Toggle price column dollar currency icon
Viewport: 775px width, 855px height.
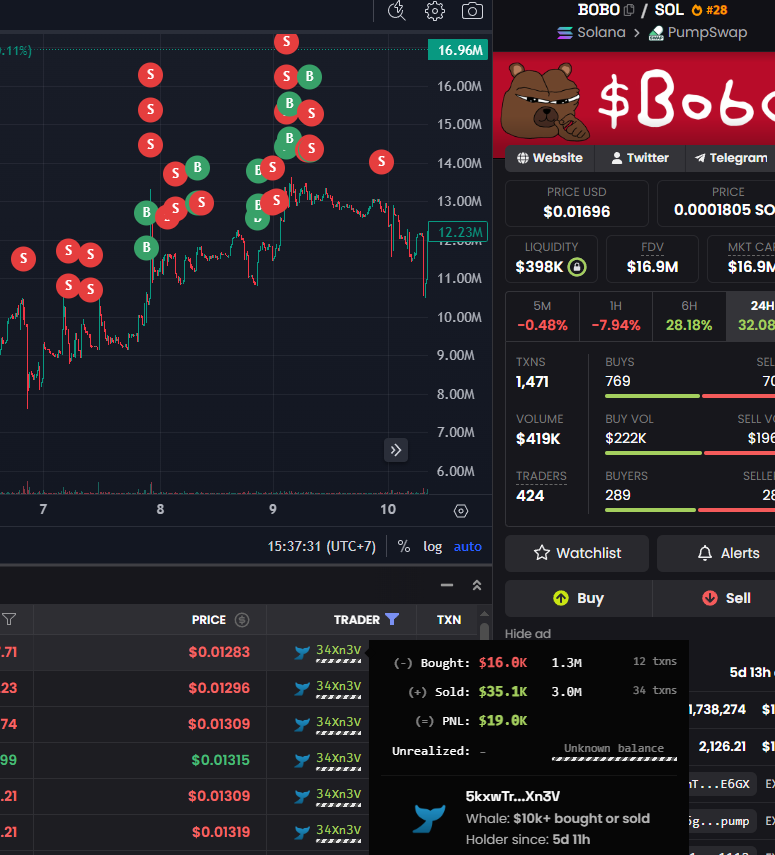coord(242,620)
